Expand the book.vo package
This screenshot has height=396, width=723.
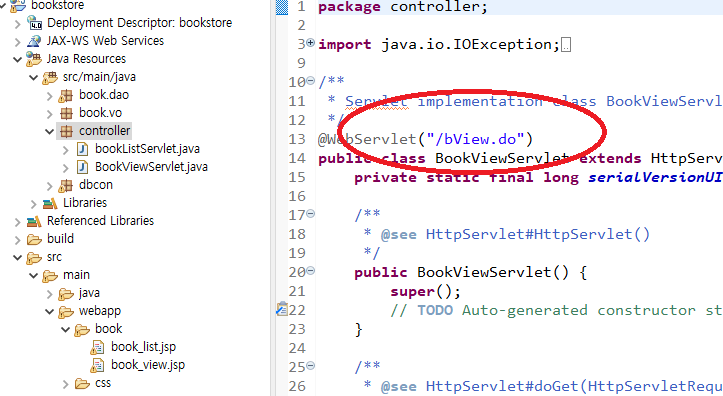[50, 114]
